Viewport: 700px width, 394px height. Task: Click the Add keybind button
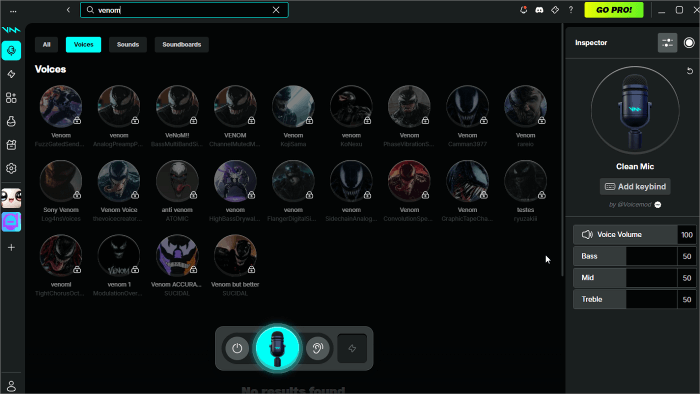[x=635, y=187]
